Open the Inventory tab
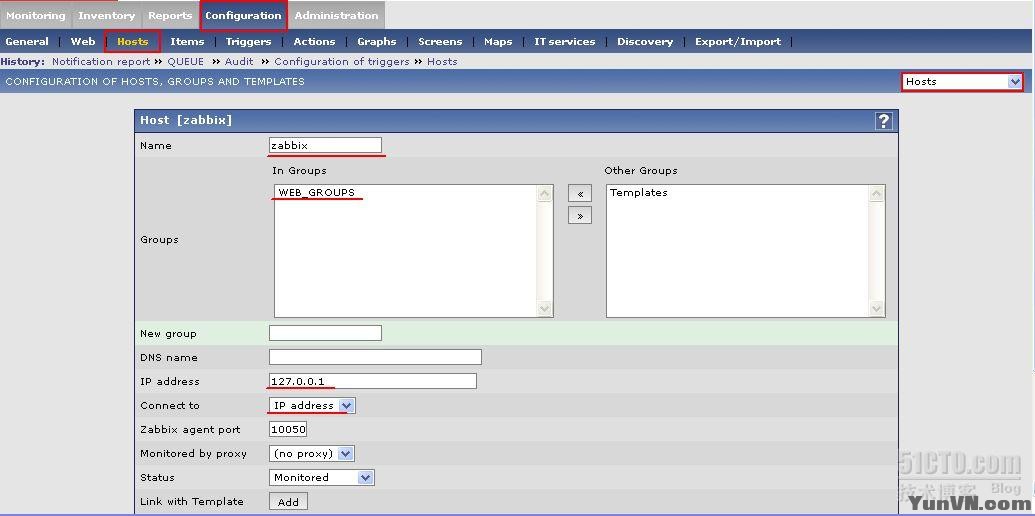 pos(106,15)
